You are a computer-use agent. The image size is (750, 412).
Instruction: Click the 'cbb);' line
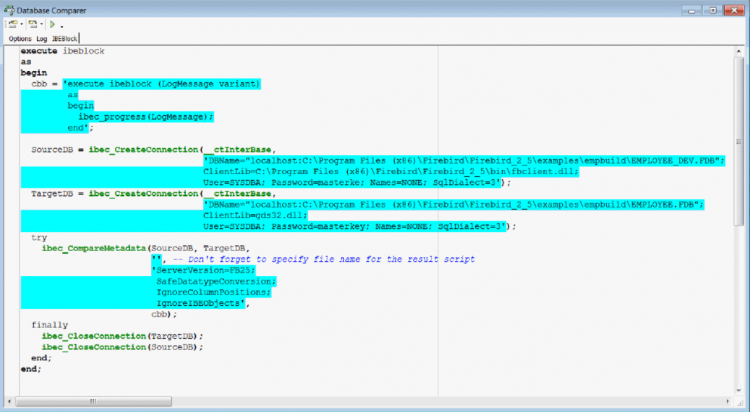164,314
